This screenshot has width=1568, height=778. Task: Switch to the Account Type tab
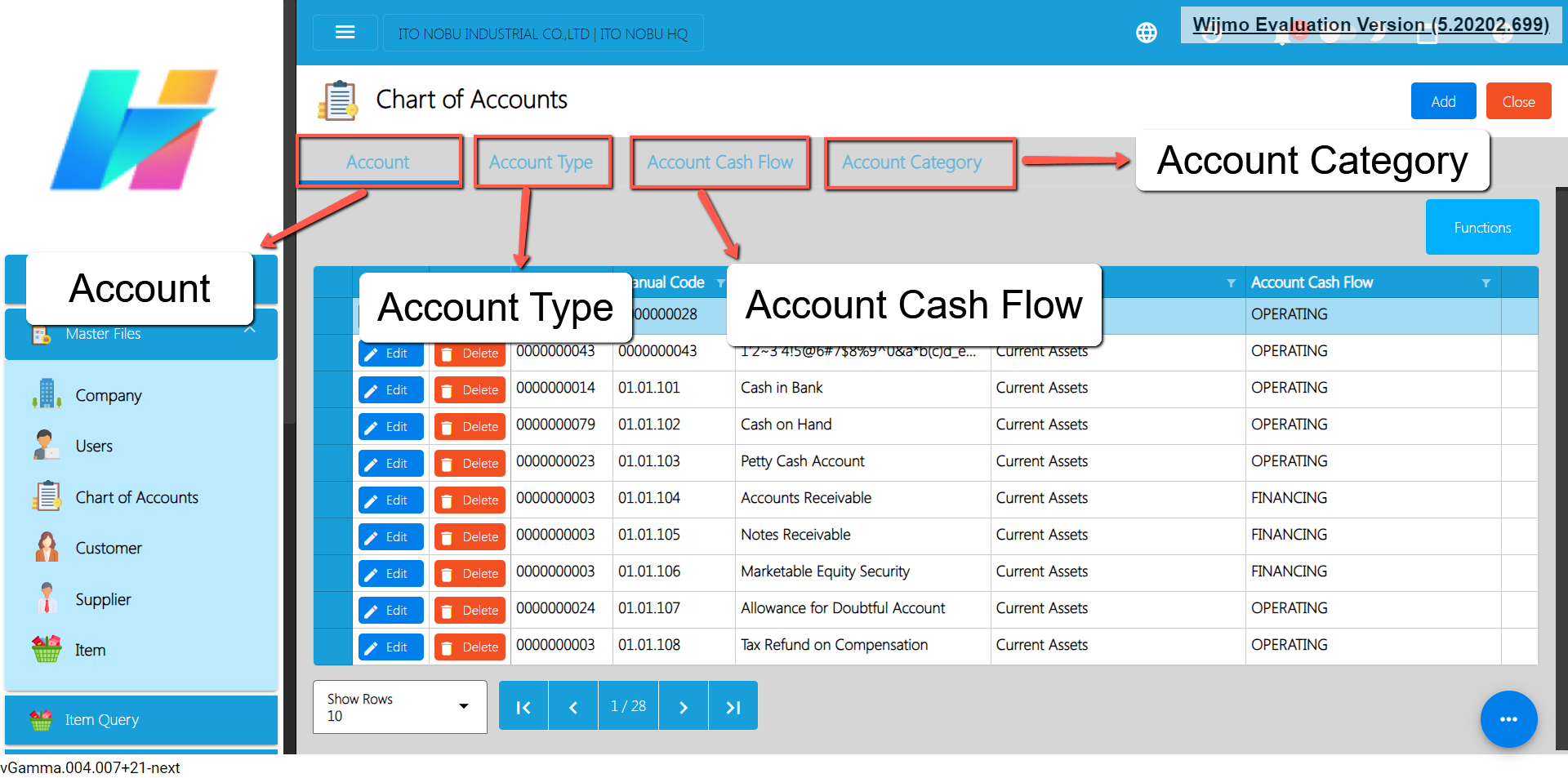pyautogui.click(x=541, y=162)
